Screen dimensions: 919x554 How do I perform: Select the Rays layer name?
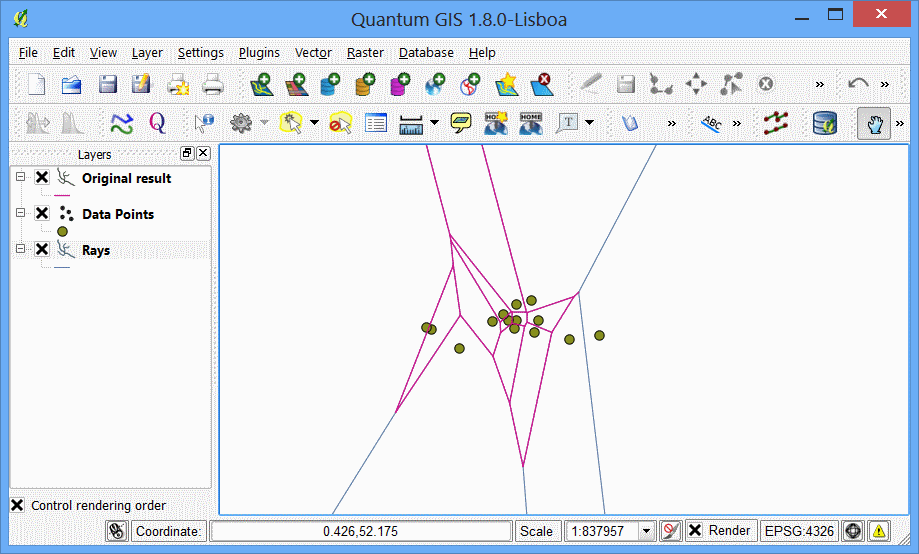point(96,250)
